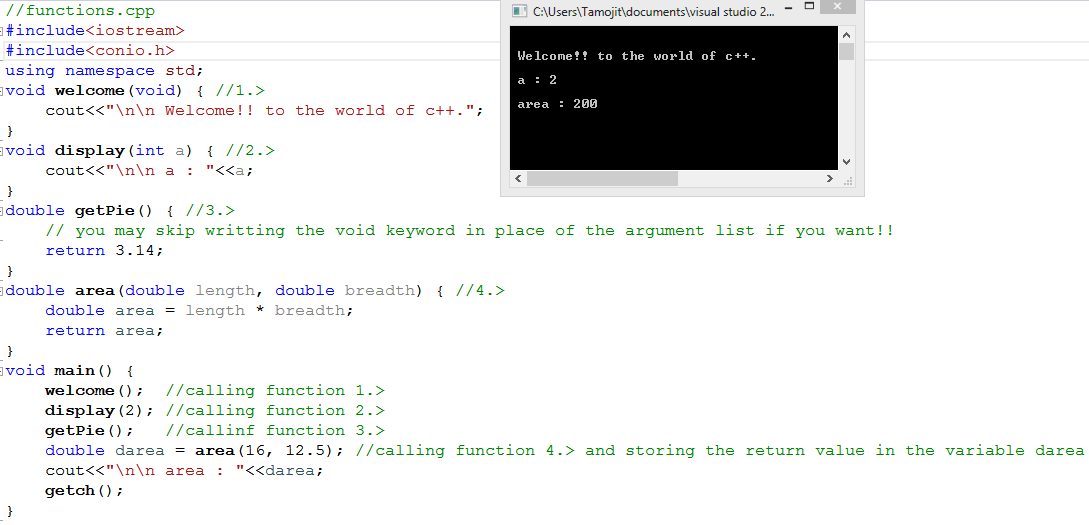
Task: Click the 'display(2);' call inside main
Action: point(100,410)
